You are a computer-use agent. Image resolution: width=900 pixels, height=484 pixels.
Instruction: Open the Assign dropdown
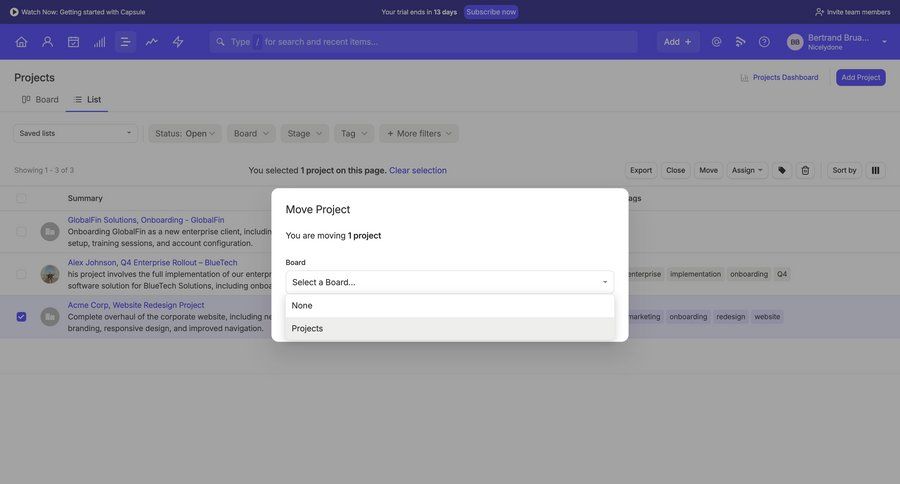click(747, 170)
